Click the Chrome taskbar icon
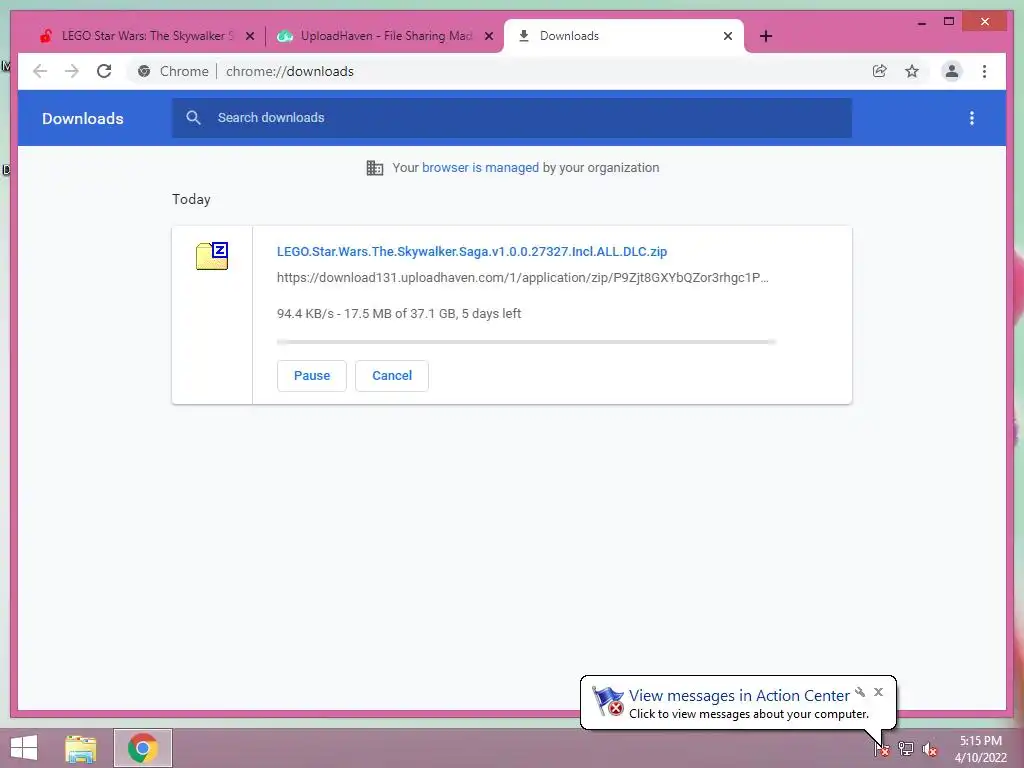Image resolution: width=1024 pixels, height=768 pixels. tap(143, 748)
